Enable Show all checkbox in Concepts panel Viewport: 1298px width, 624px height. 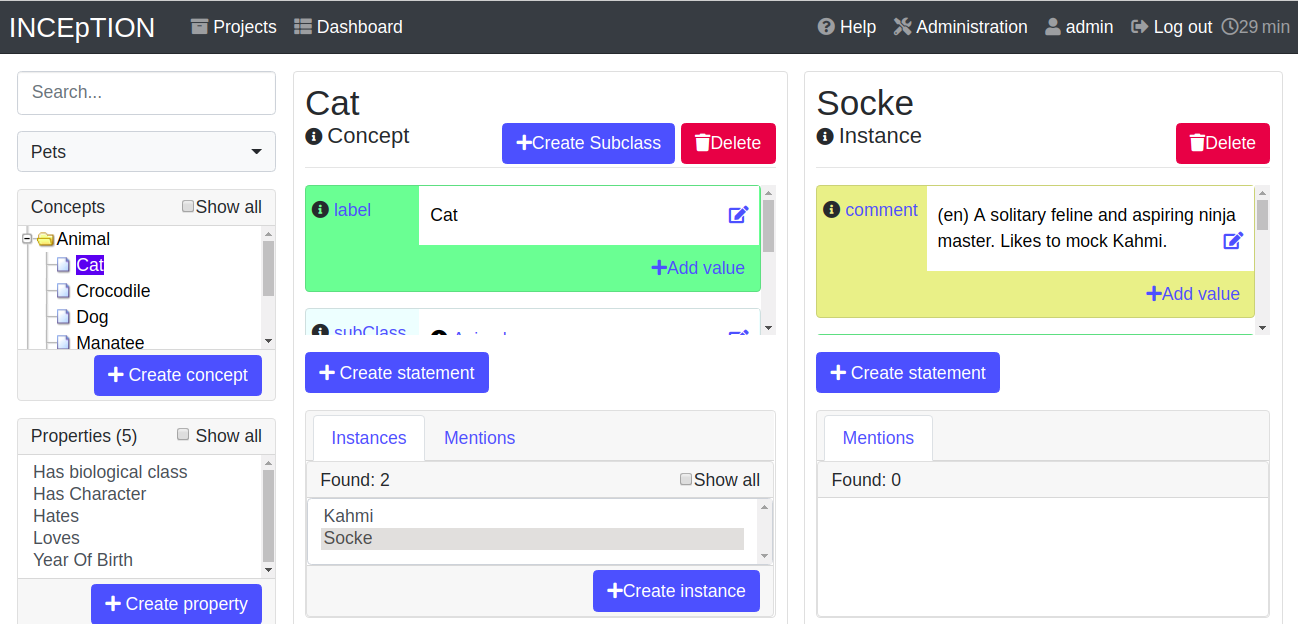(188, 207)
